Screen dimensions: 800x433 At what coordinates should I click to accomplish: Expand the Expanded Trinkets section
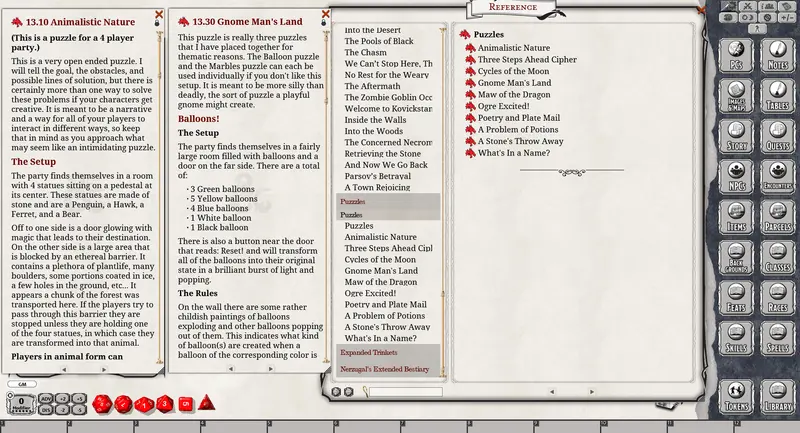388,352
